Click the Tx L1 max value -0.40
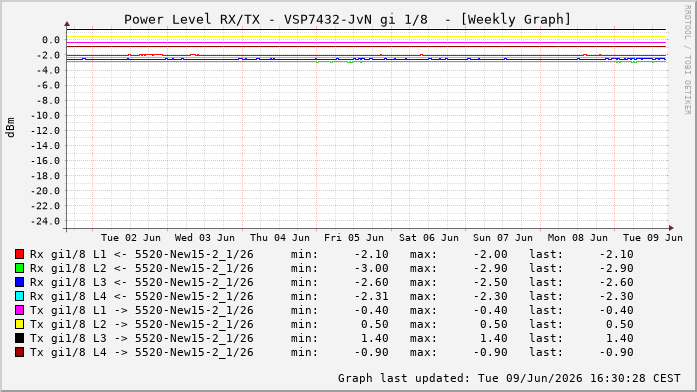 point(490,310)
